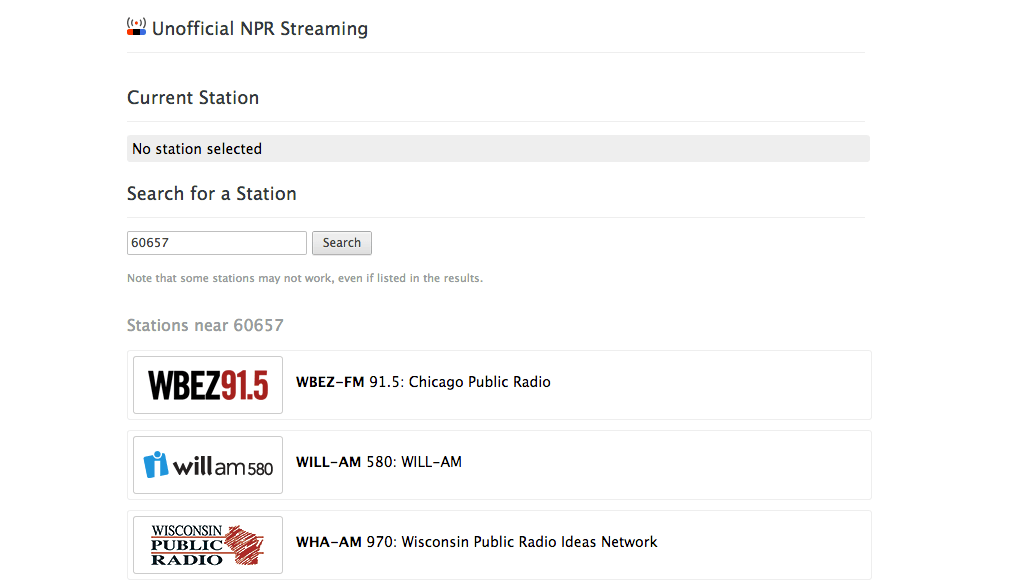1036x586 pixels.
Task: Click the 'Current Station' heading
Action: (193, 98)
